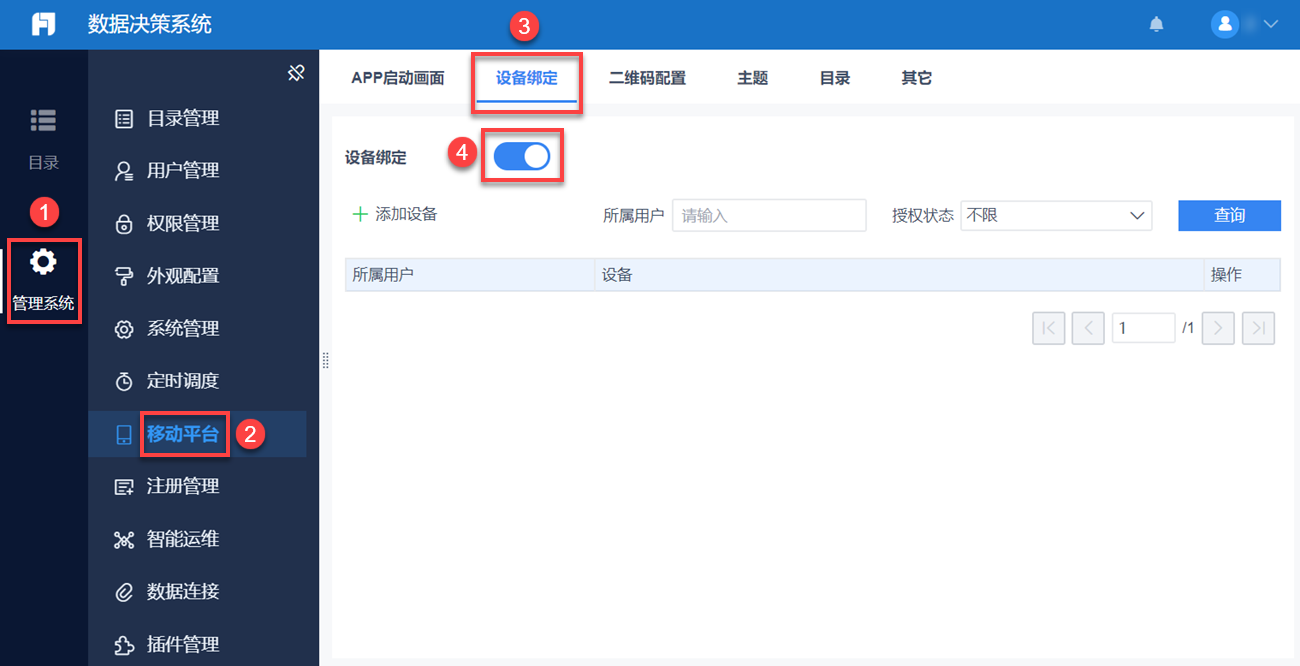Image resolution: width=1300 pixels, height=666 pixels.
Task: Click 添加设备 plus button
Action: [x=395, y=214]
